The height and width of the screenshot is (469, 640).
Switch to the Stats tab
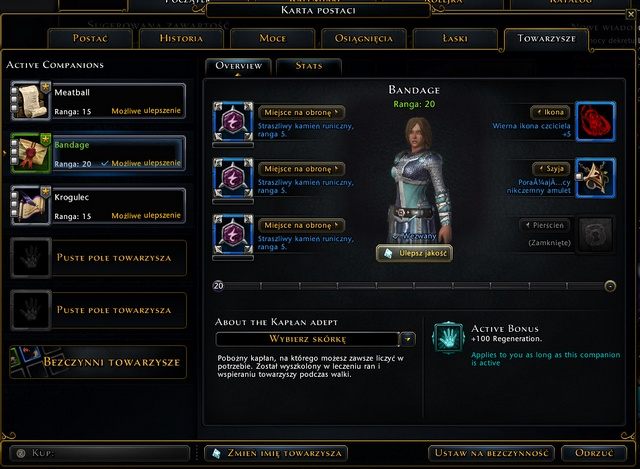(309, 66)
